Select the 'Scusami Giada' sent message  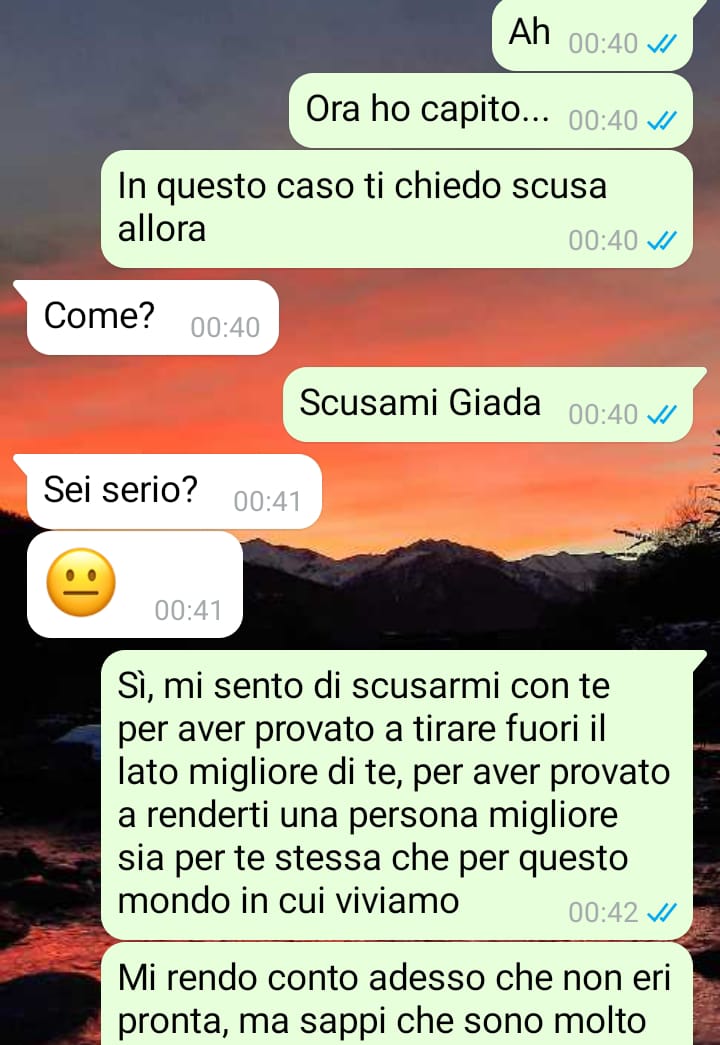point(489,404)
